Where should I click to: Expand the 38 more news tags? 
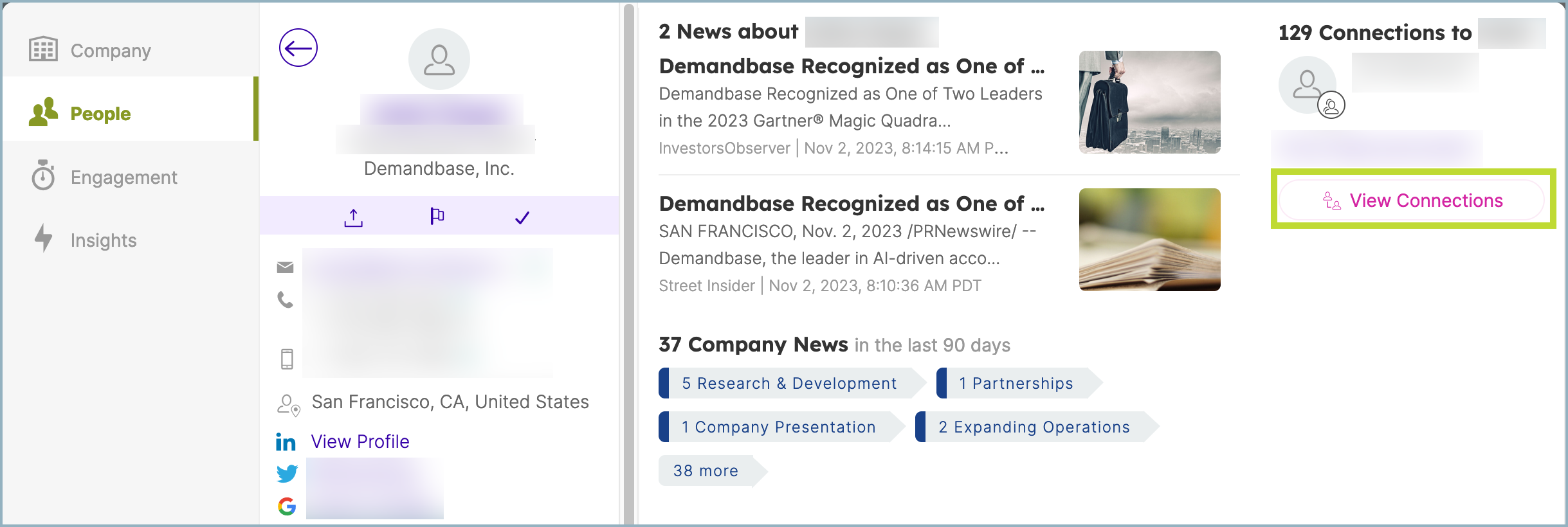[x=706, y=471]
